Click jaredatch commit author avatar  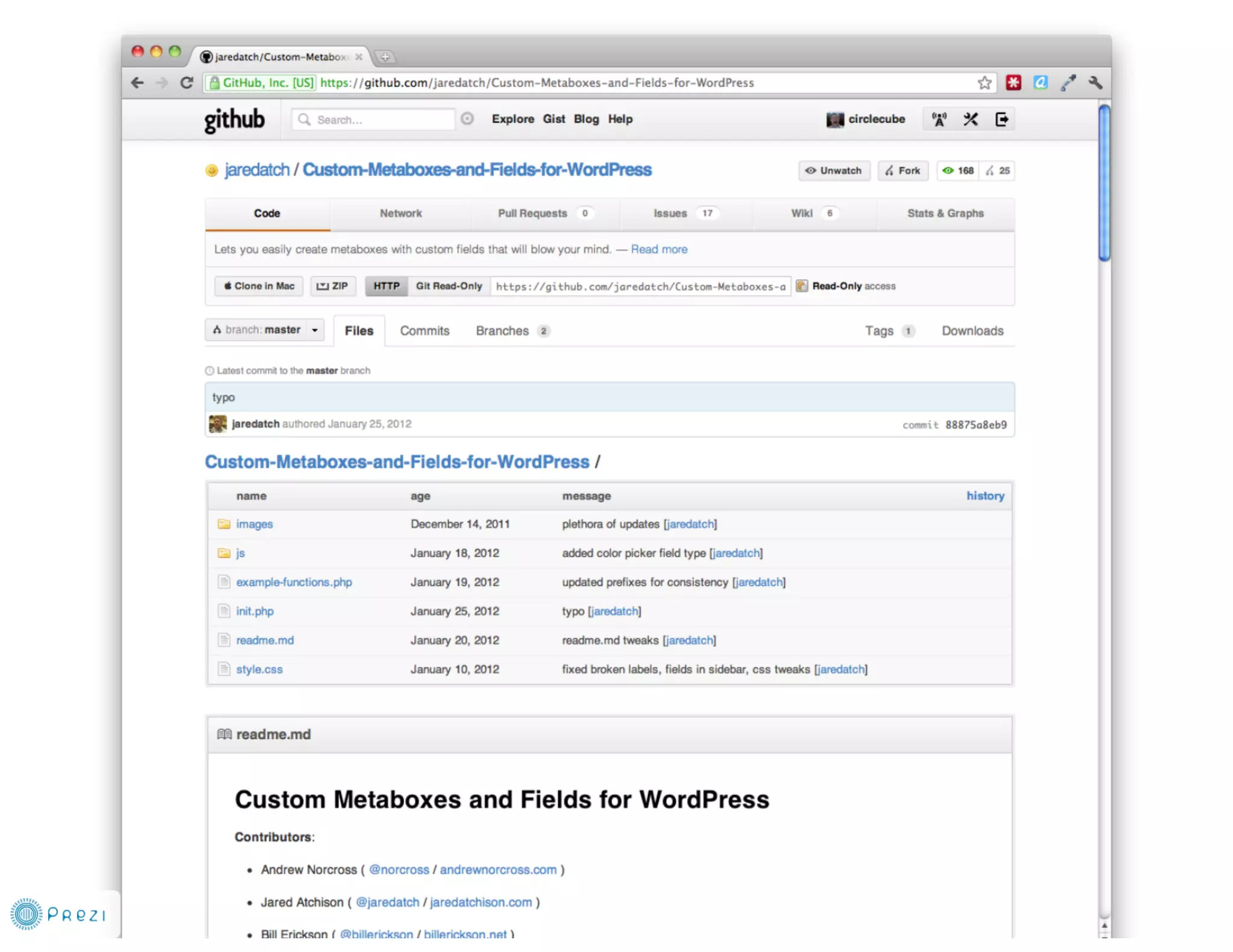[218, 424]
